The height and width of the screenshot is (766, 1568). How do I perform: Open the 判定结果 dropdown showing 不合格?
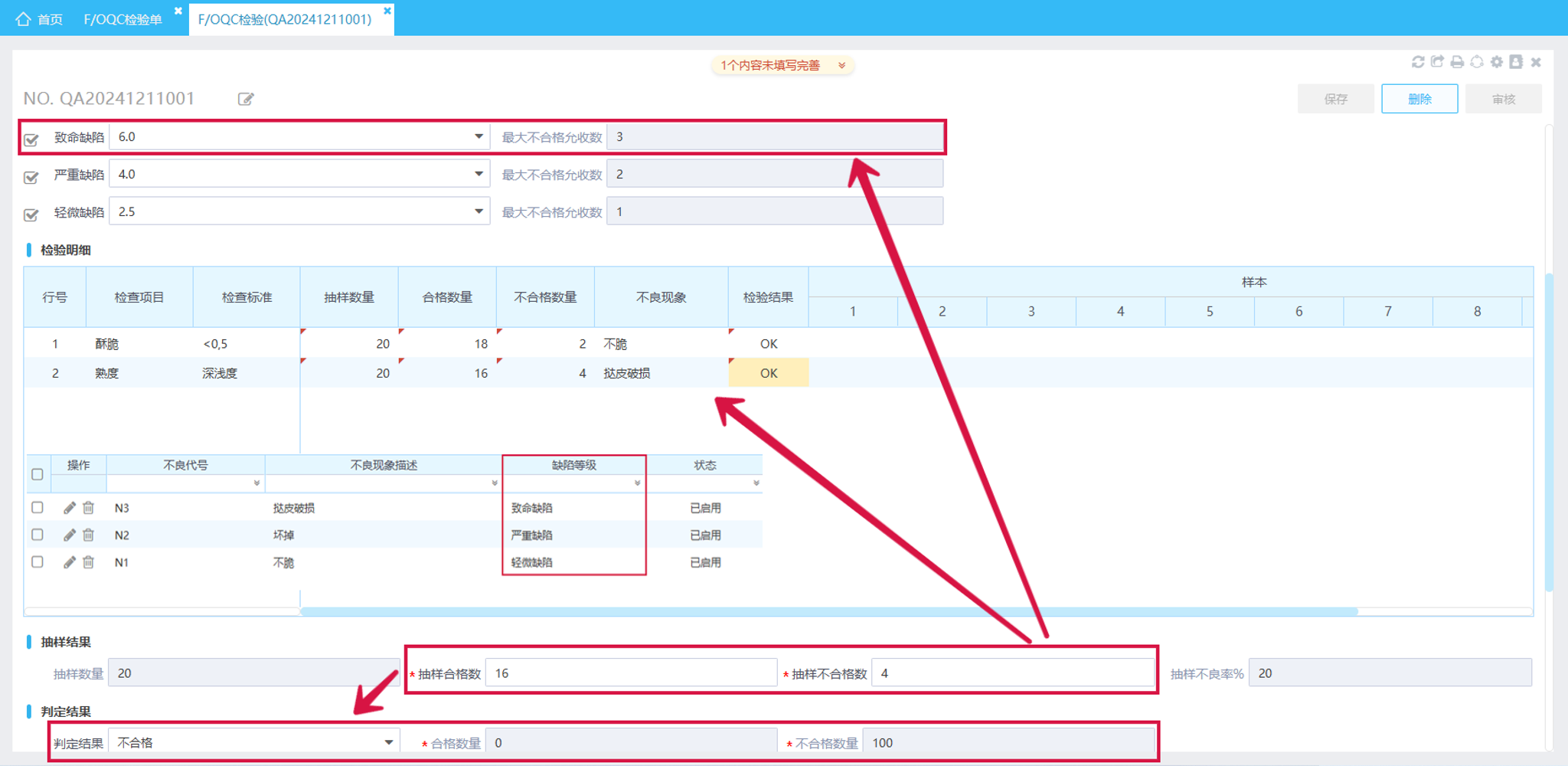click(254, 742)
